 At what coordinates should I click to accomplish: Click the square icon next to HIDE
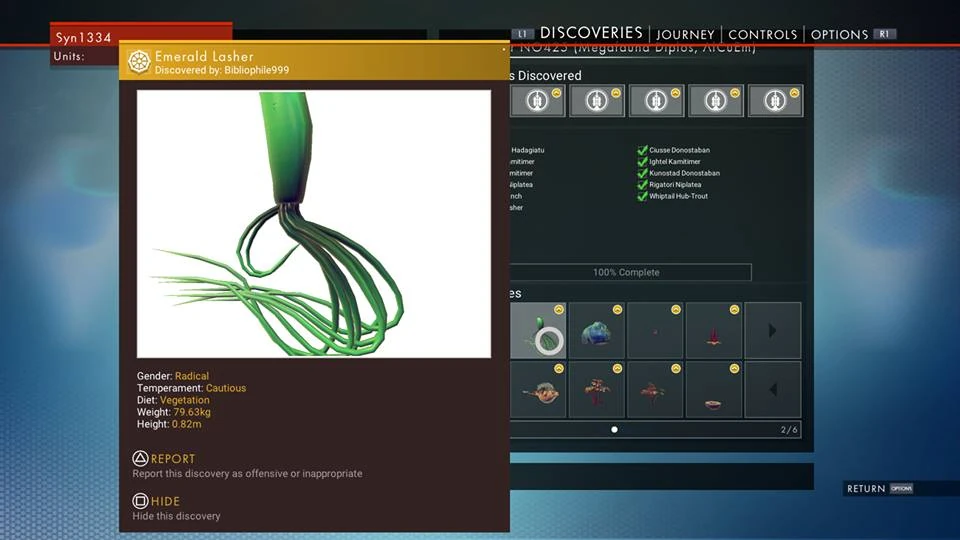coord(140,501)
